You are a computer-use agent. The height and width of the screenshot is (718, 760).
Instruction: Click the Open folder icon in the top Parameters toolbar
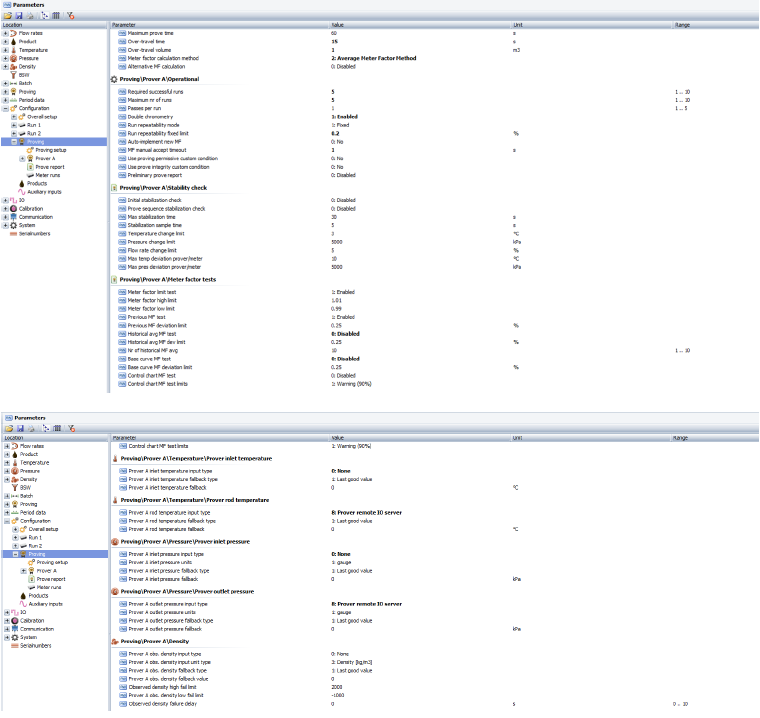(x=8, y=16)
